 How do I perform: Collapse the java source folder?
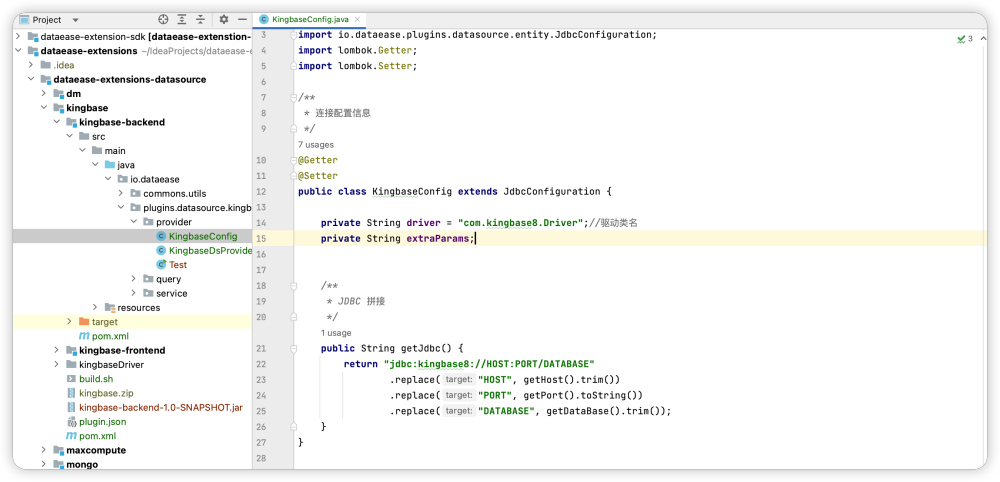pyautogui.click(x=94, y=164)
